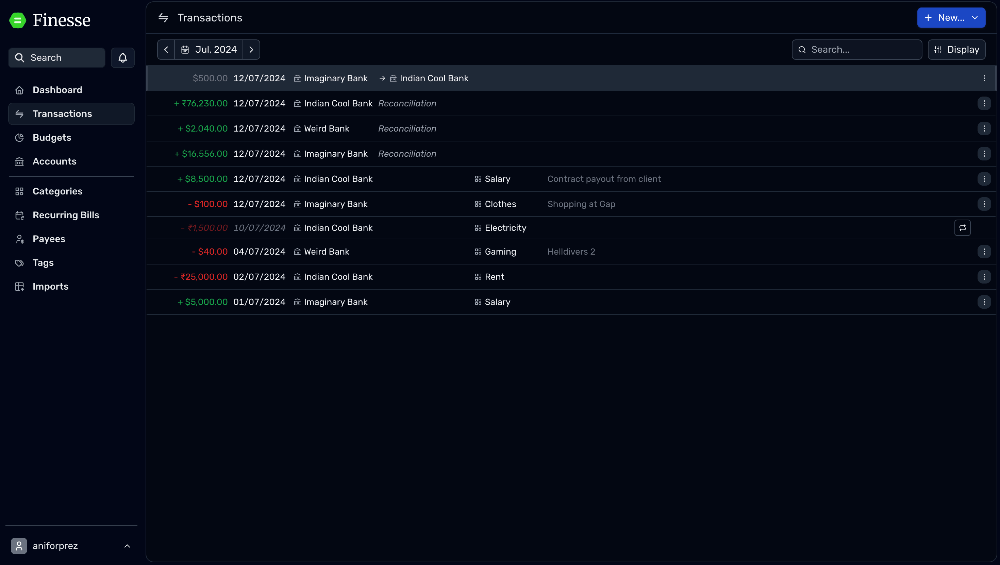1000x565 pixels.
Task: Click Imaginary Bank on $500.00 transfer row
Action: click(330, 78)
